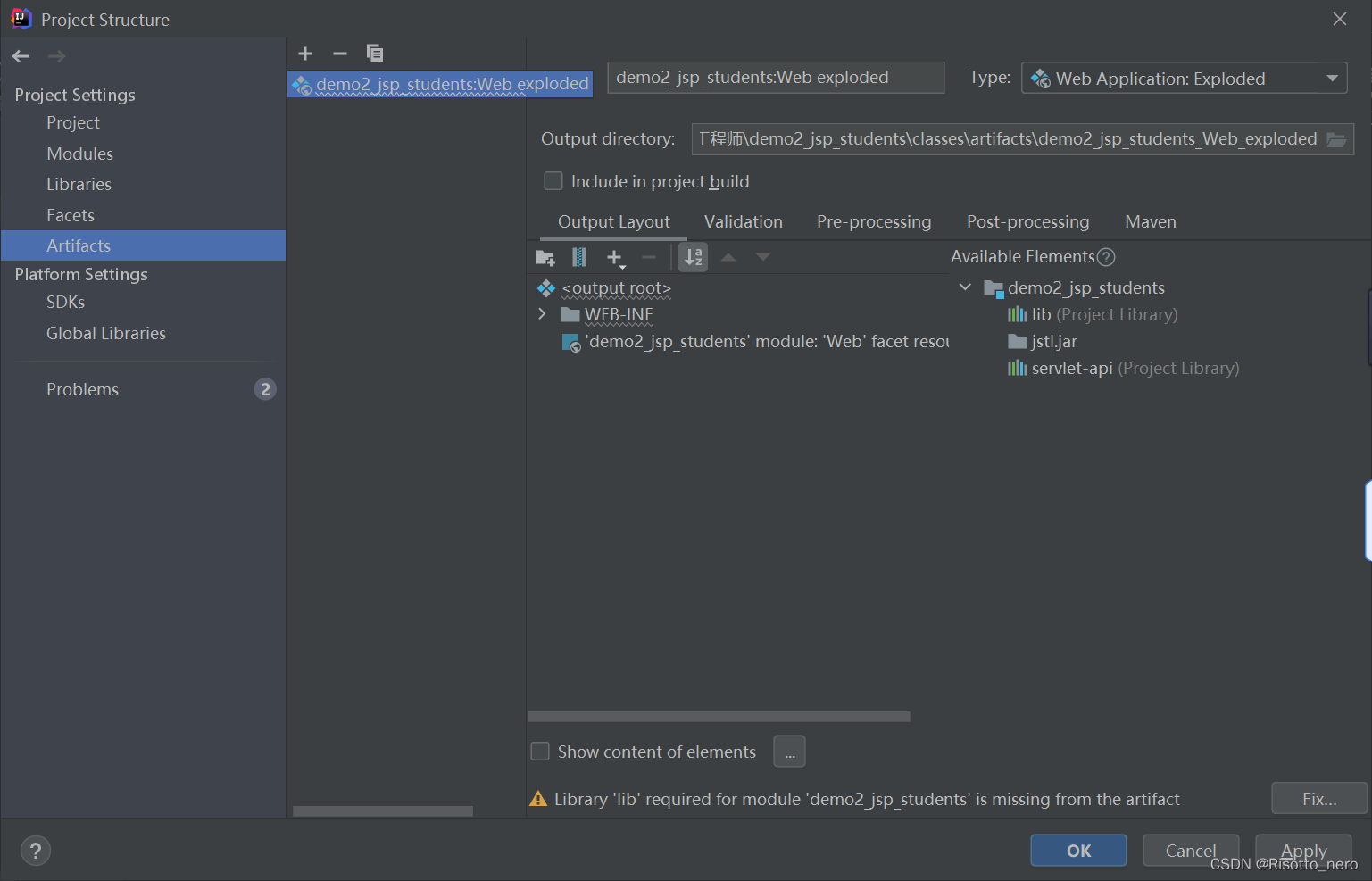
Task: Move selected element down
Action: point(763,257)
